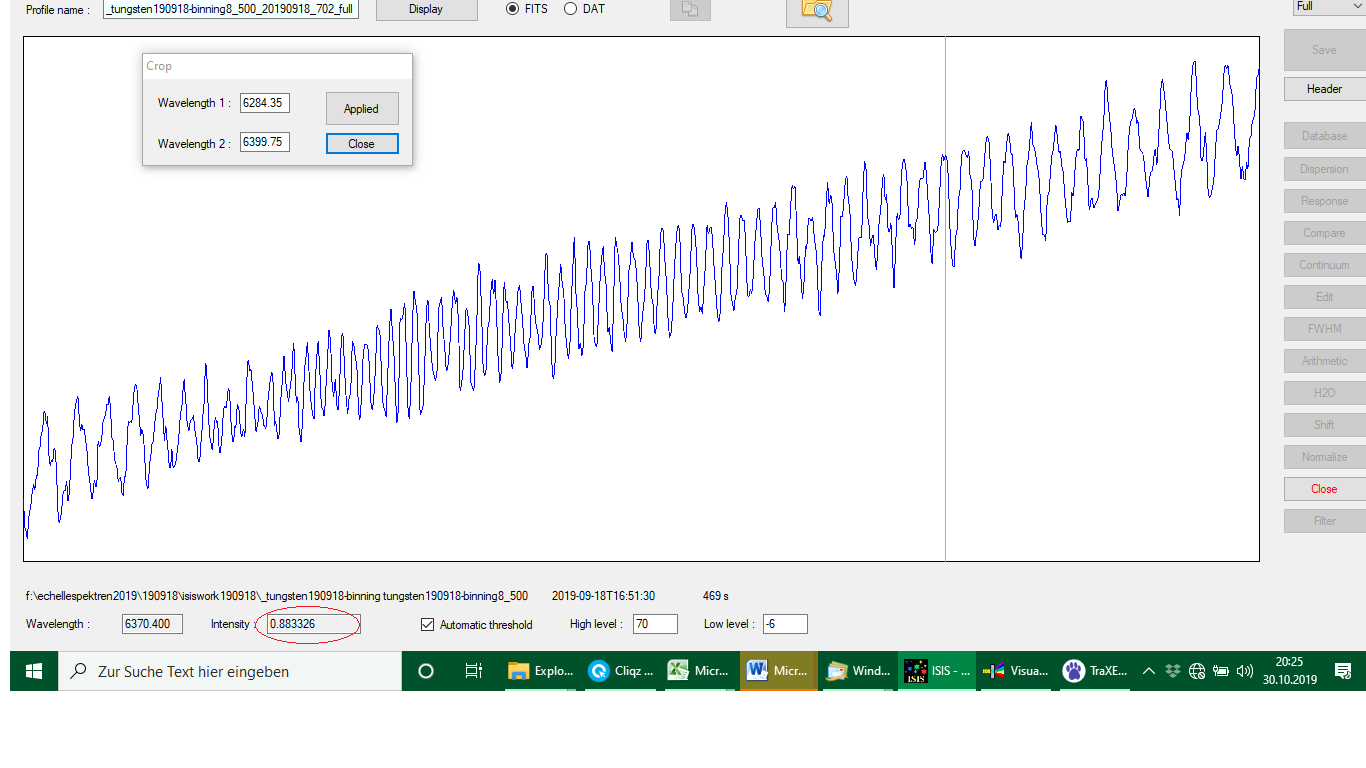The height and width of the screenshot is (768, 1366).
Task: Open Visual Spec from the taskbar
Action: (1016, 671)
